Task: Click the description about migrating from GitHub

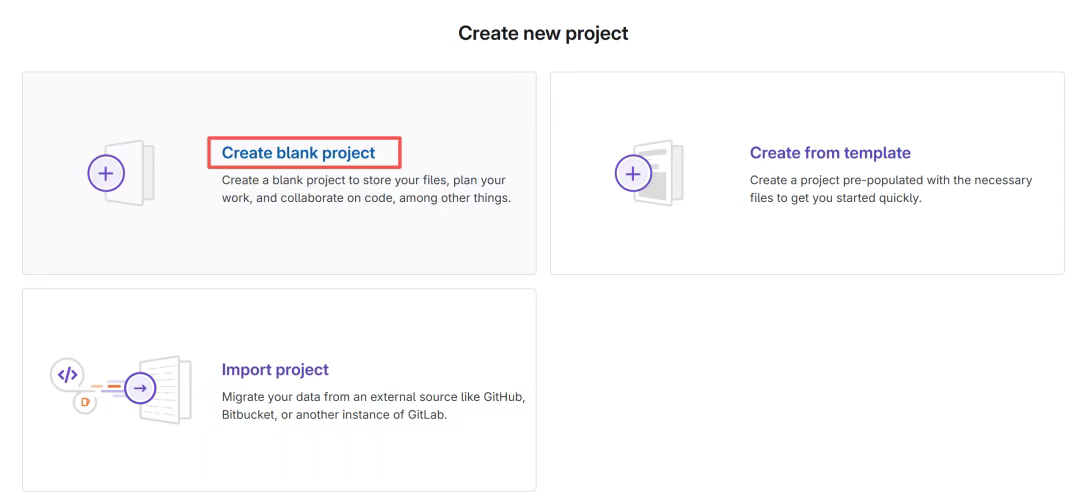Action: [372, 405]
